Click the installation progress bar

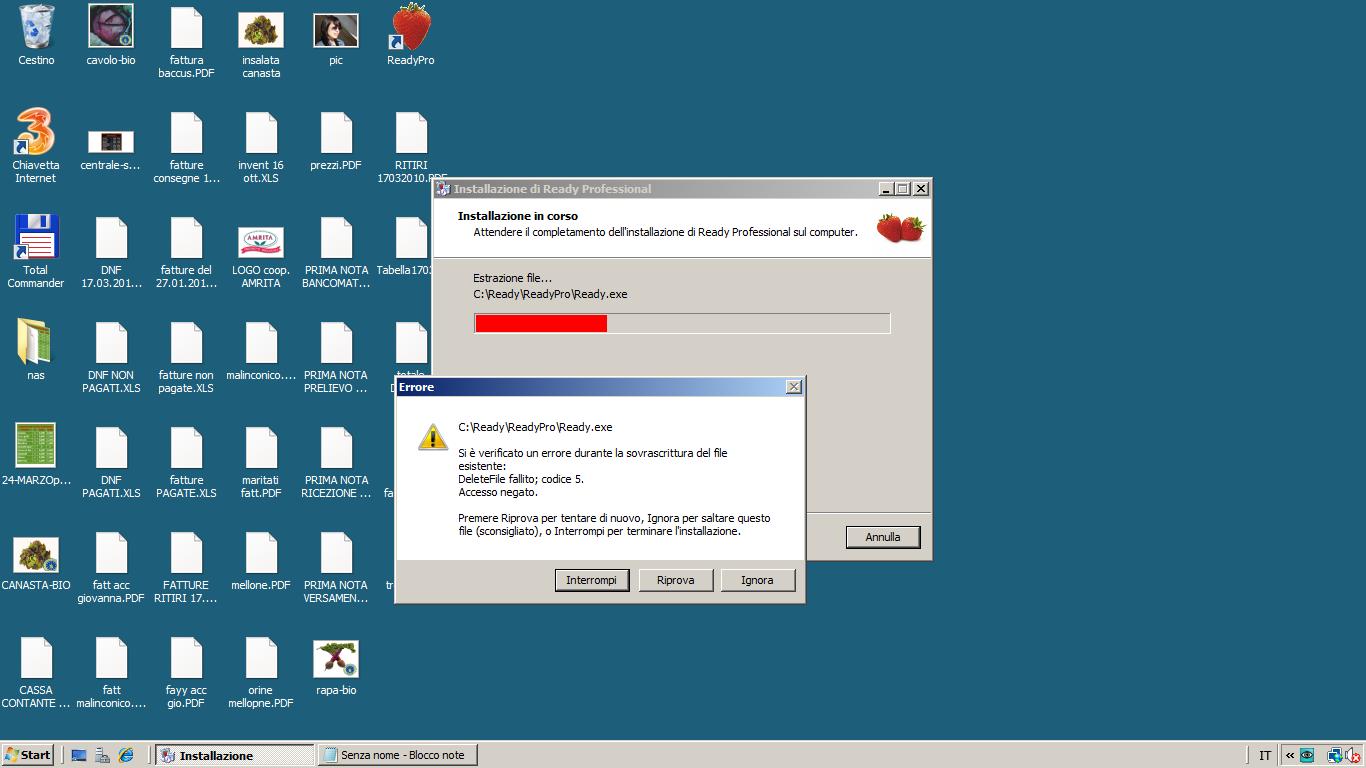tap(682, 323)
